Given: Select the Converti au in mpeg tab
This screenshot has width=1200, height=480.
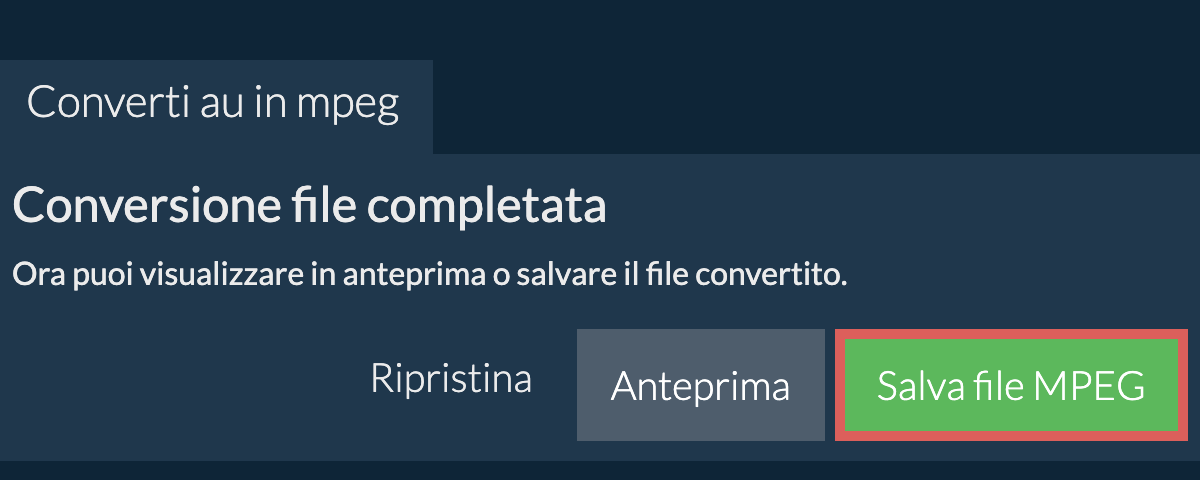Looking at the screenshot, I should pos(214,104).
